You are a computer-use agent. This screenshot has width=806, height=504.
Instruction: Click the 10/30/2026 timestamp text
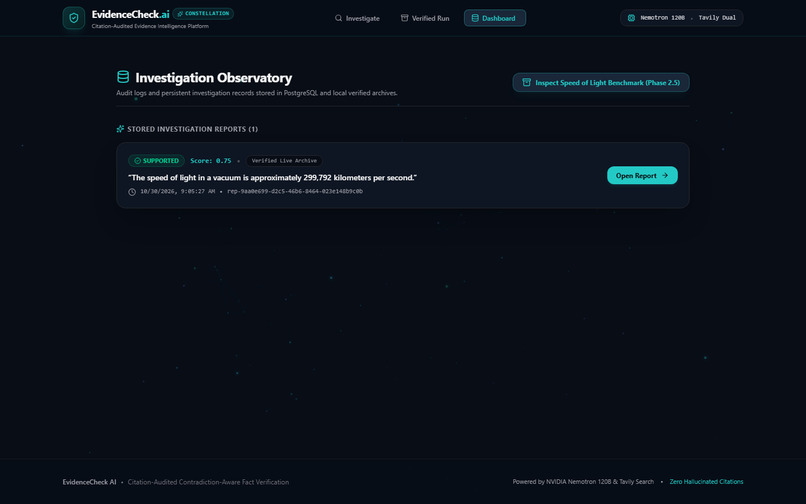[177, 191]
